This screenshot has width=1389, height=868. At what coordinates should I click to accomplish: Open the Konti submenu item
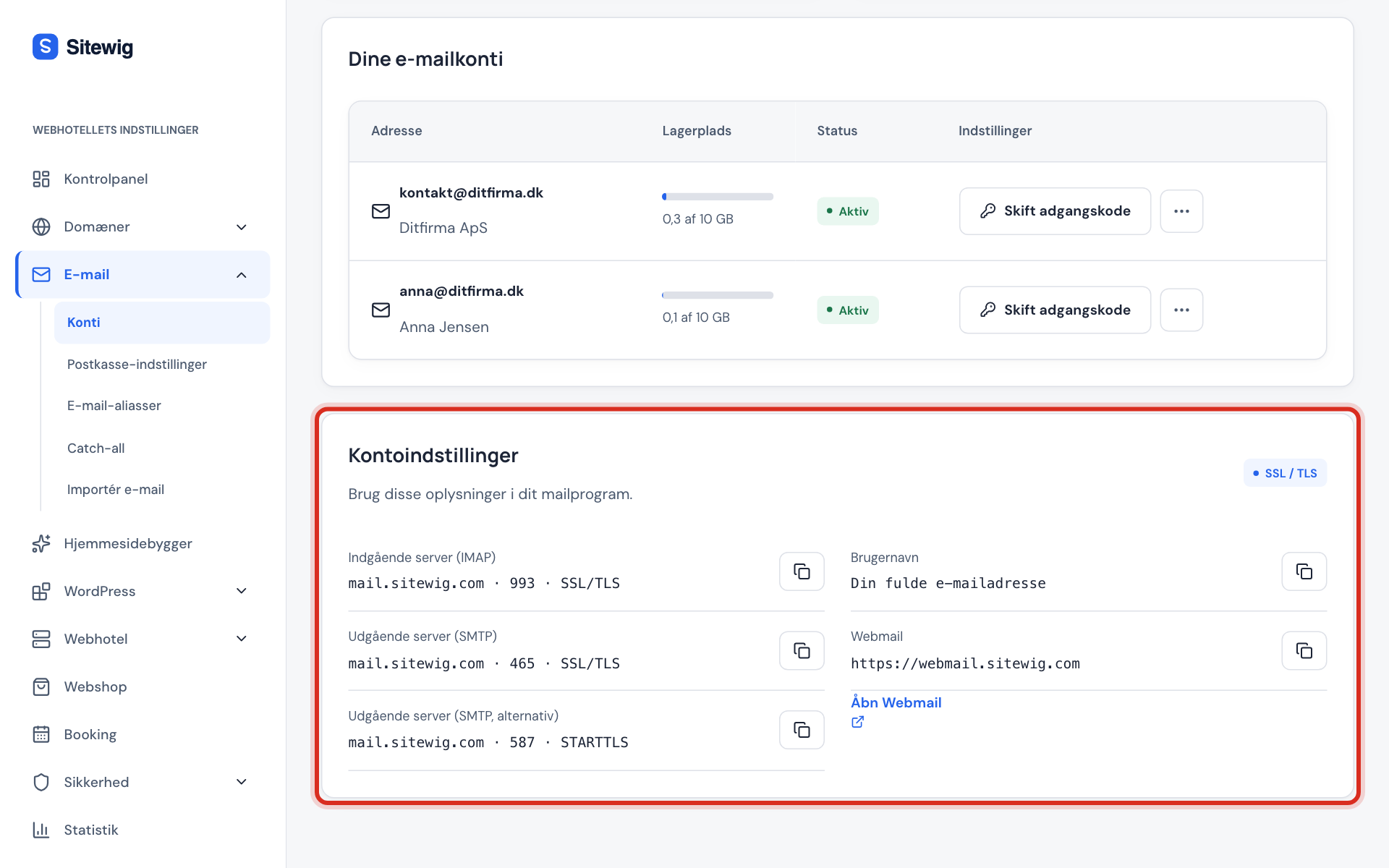tap(162, 323)
